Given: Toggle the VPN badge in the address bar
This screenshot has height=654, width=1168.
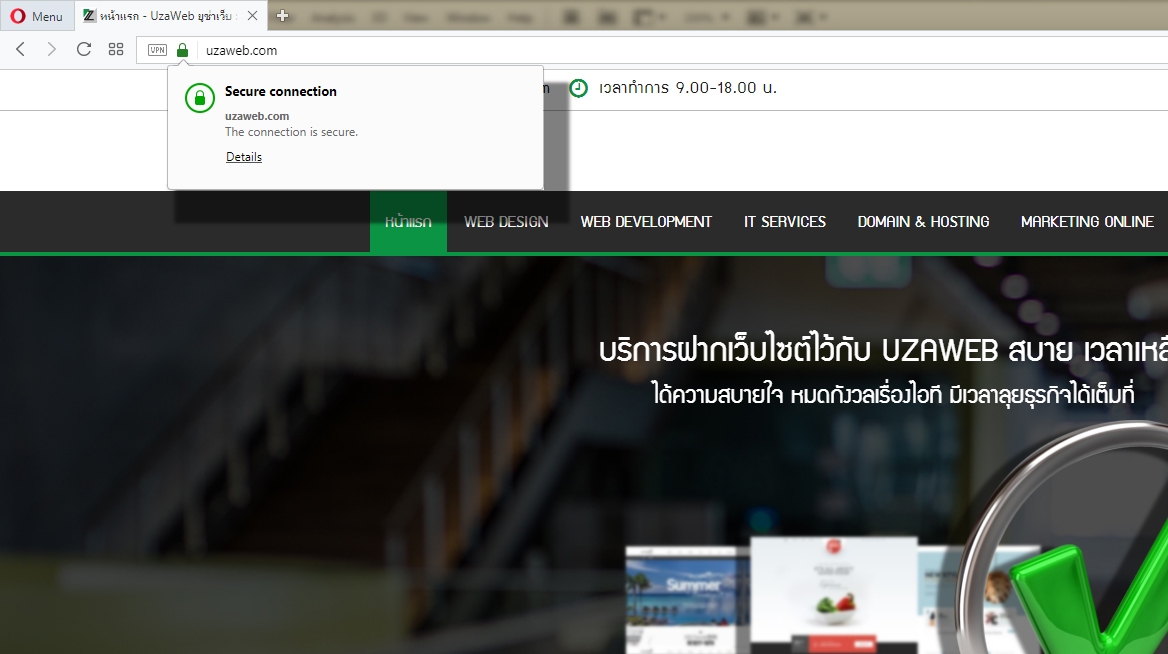Looking at the screenshot, I should (x=156, y=49).
